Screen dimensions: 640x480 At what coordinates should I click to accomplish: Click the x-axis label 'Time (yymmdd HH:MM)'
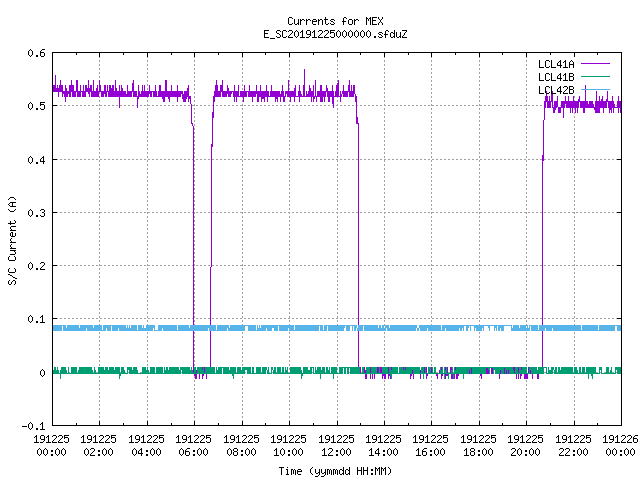(x=335, y=471)
